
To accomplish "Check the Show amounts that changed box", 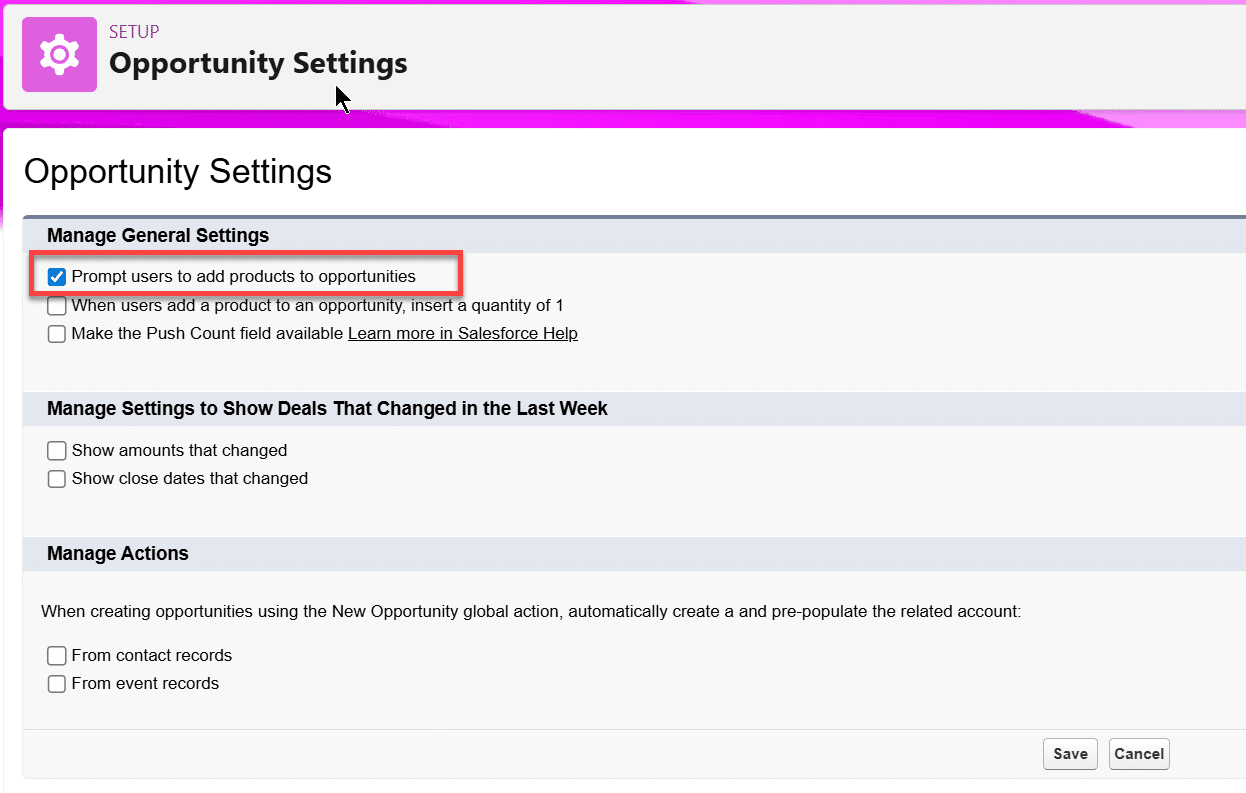I will 57,451.
